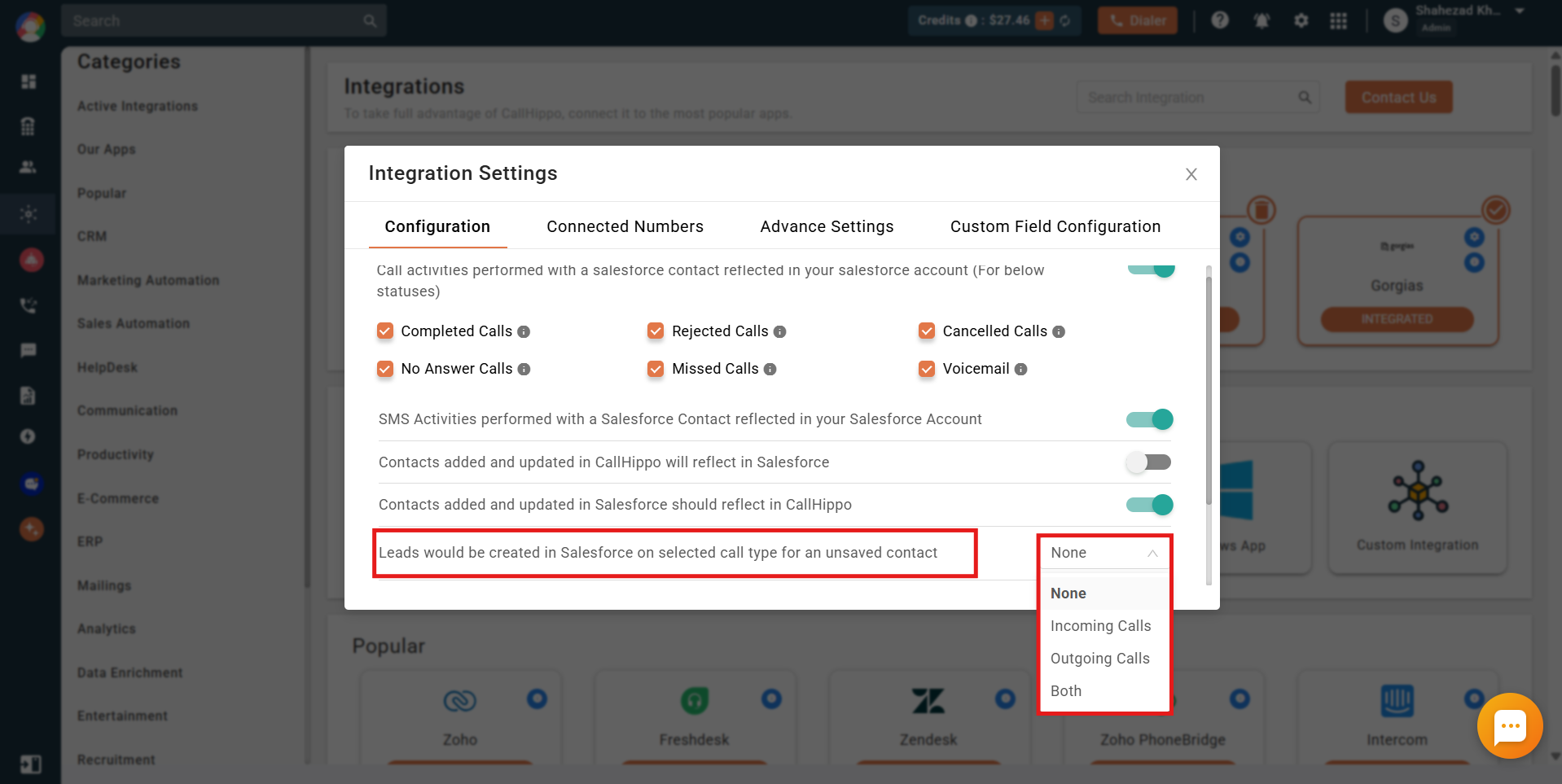
Task: Open user account dropdown arrow
Action: coord(1520,11)
